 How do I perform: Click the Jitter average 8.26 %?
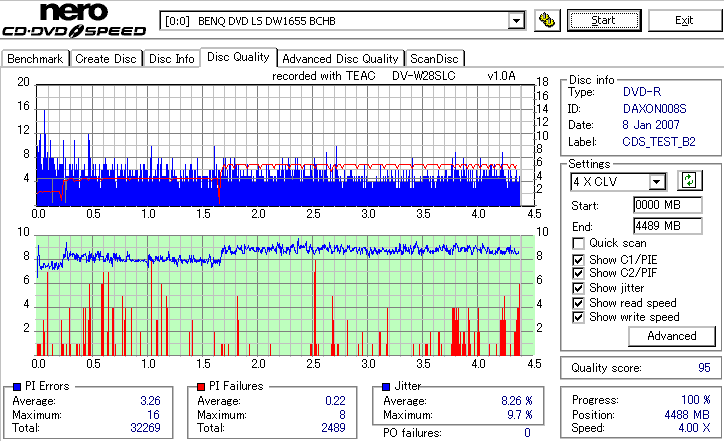pyautogui.click(x=517, y=401)
